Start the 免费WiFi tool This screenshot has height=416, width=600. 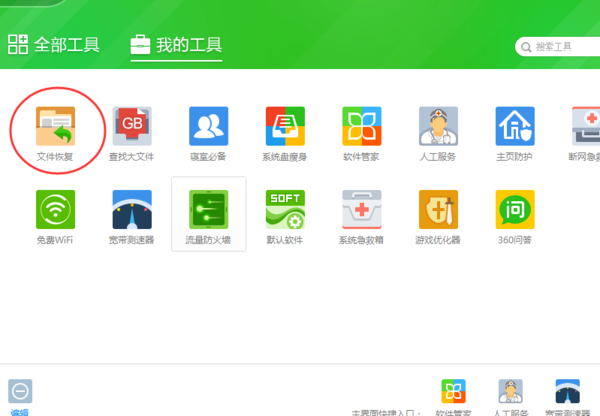point(56,210)
